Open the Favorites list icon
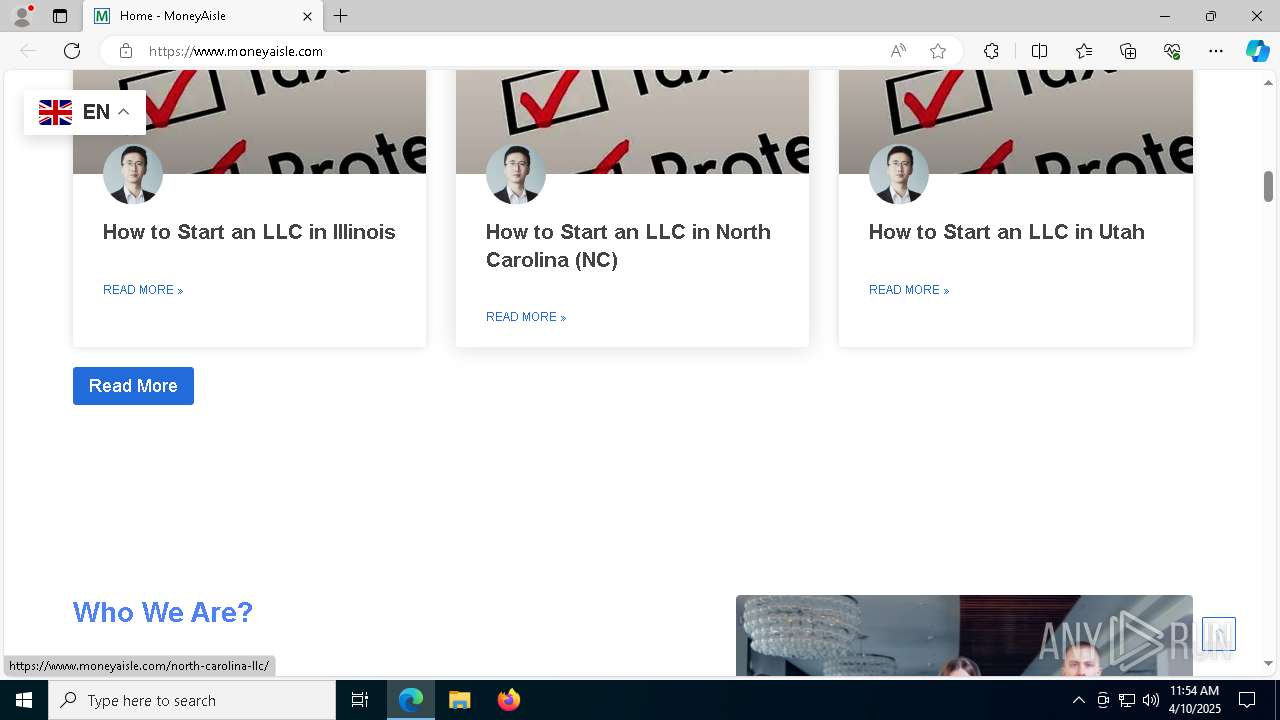The height and width of the screenshot is (720, 1280). [1084, 51]
